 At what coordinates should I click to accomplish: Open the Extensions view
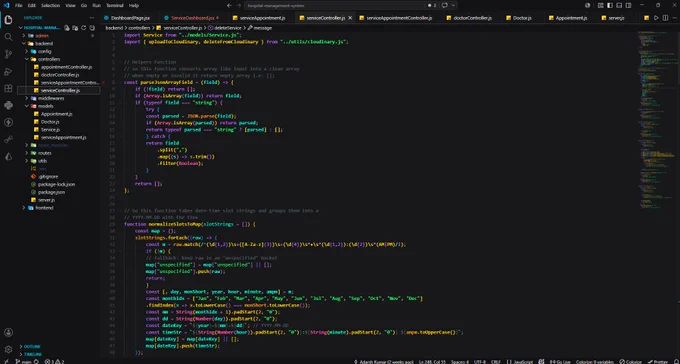[8, 89]
